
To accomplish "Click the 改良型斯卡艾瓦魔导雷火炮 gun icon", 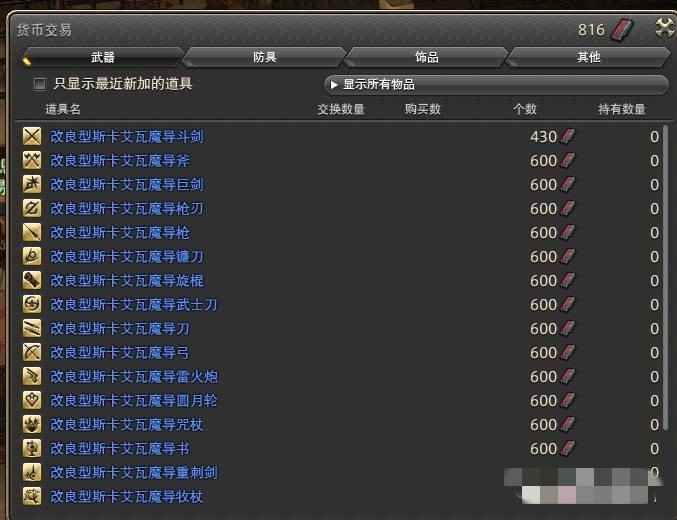I will click(x=32, y=377).
